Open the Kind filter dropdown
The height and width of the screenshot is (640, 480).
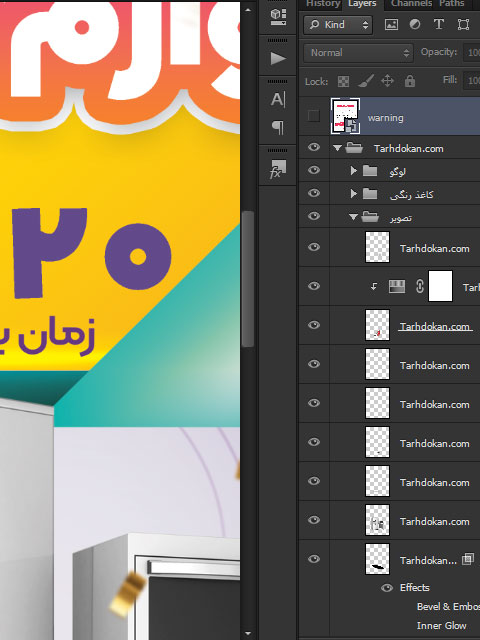[x=338, y=25]
